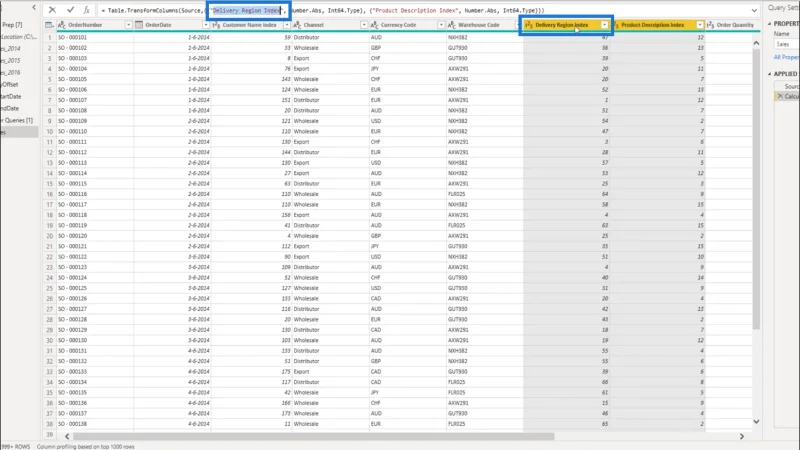The height and width of the screenshot is (450, 800).
Task: Select the query ending in _2015
Action: 10,60
